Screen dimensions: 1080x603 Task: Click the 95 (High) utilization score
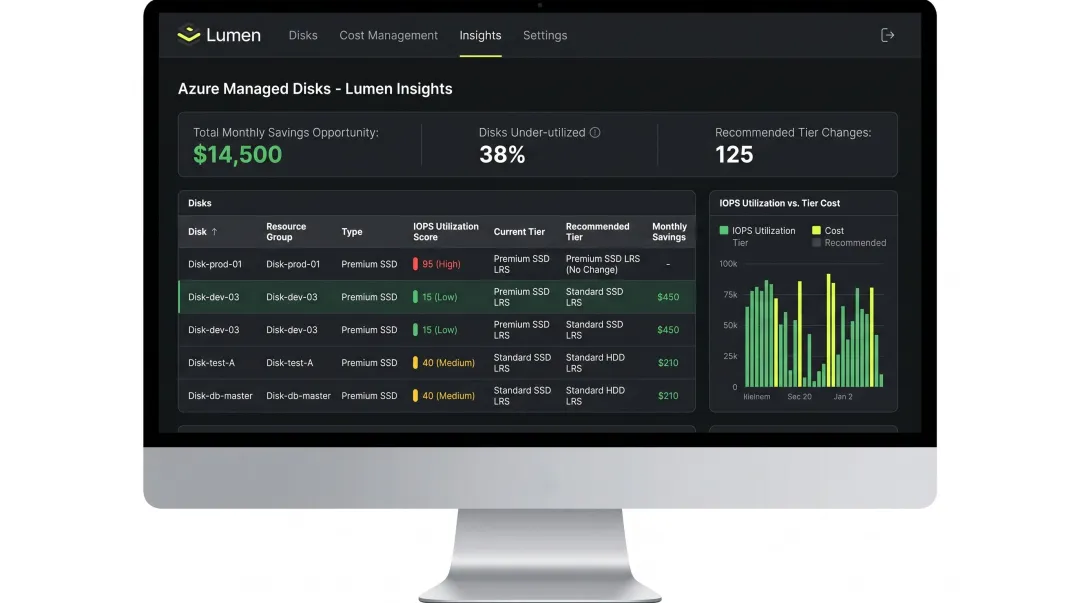coord(442,264)
